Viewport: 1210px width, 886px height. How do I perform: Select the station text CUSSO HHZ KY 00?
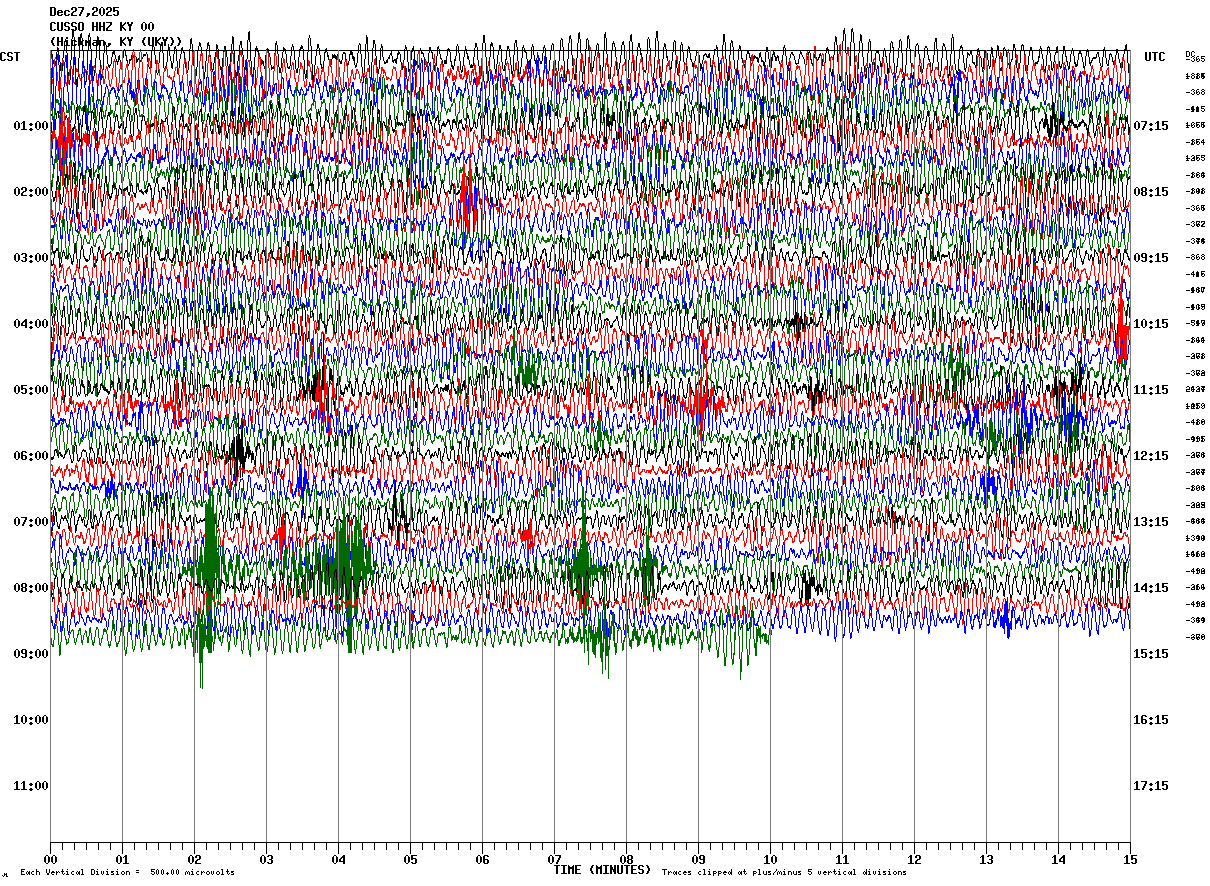click(x=102, y=27)
